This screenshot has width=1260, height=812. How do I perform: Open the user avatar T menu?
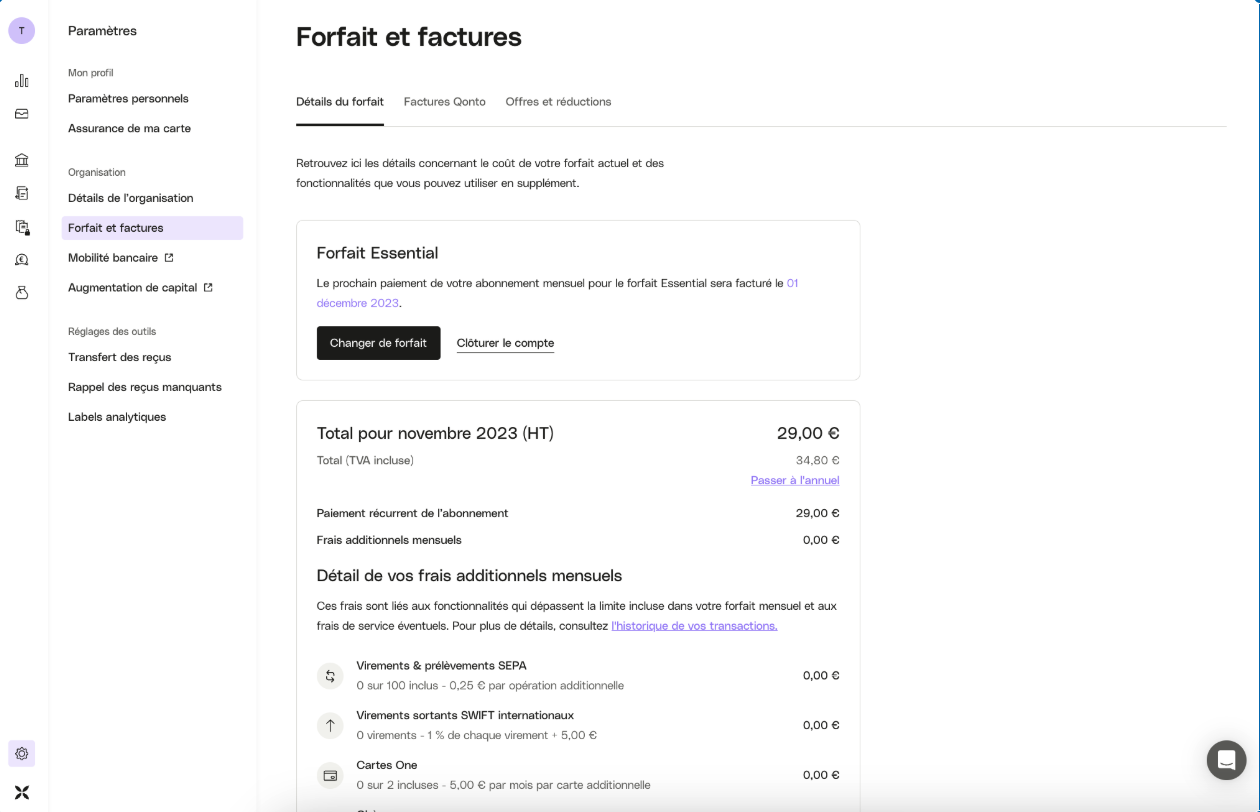coord(22,31)
